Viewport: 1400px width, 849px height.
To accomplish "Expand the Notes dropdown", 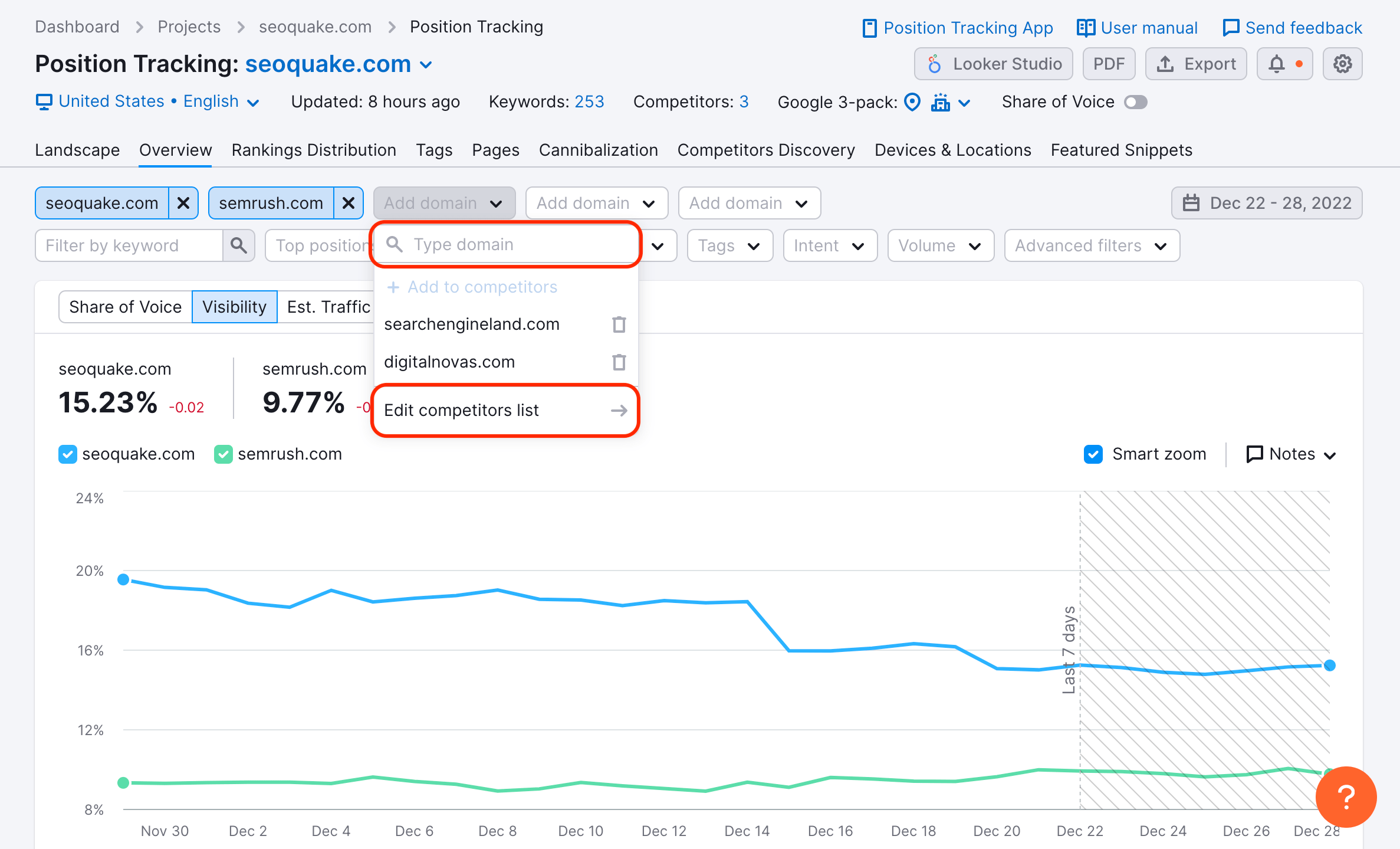I will coord(1291,454).
